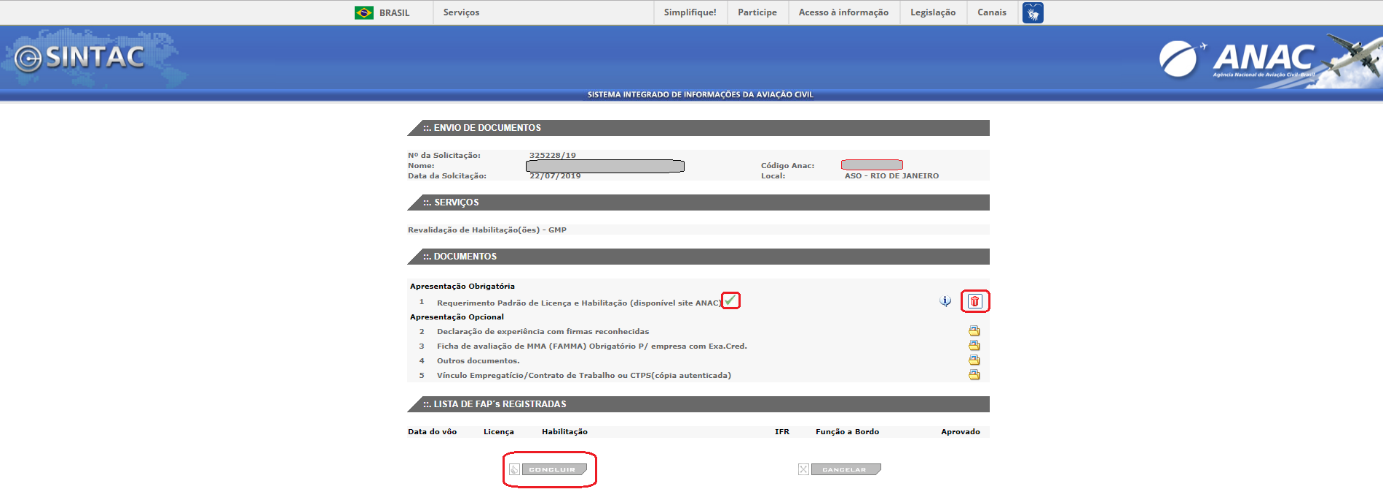Select Participe in the top bar
The height and width of the screenshot is (500, 1383).
click(757, 13)
